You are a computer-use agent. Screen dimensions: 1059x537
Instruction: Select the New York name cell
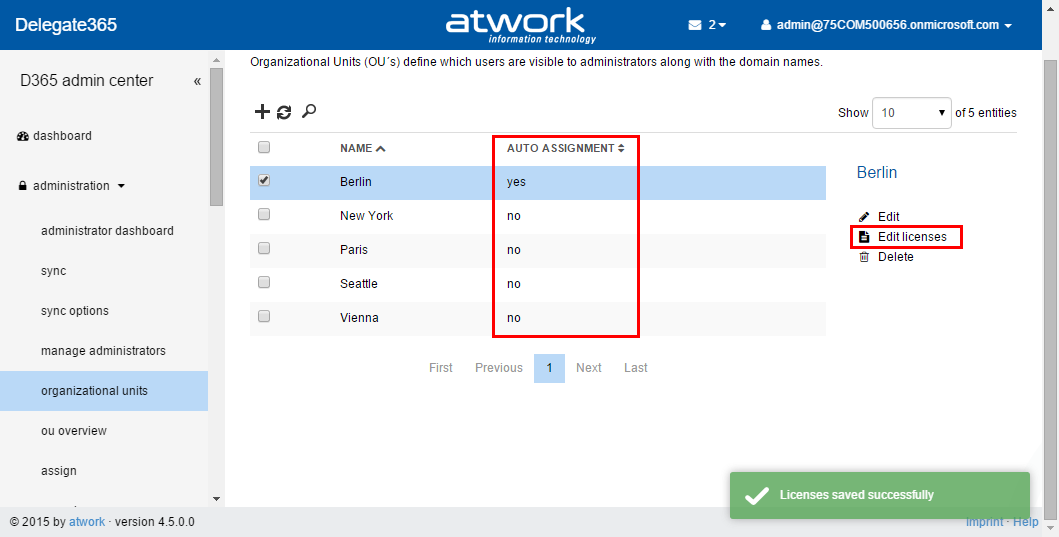(x=366, y=215)
